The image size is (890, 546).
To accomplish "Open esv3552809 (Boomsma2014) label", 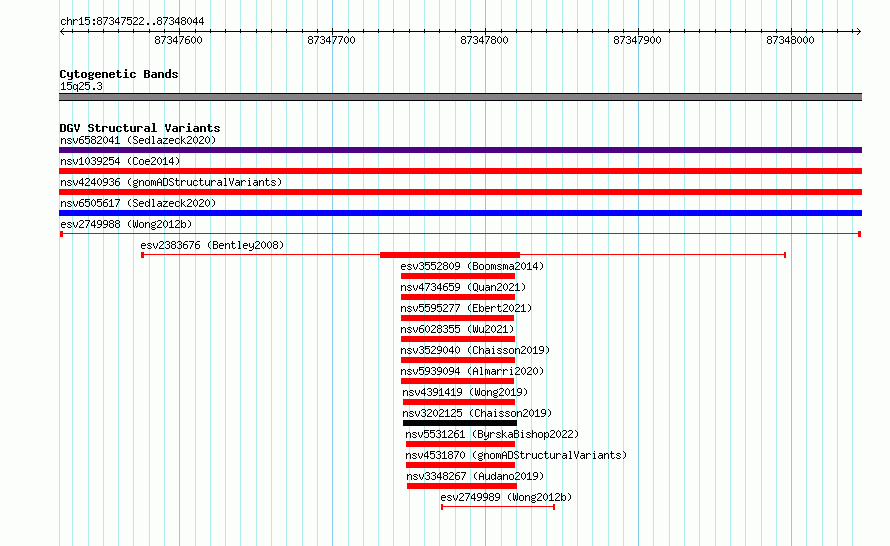I will point(472,266).
